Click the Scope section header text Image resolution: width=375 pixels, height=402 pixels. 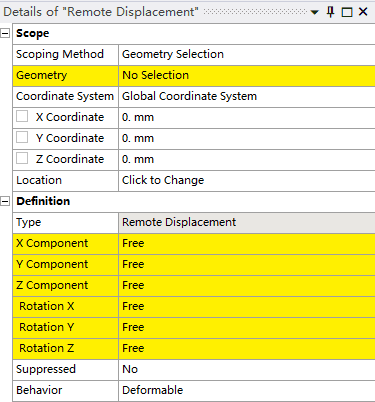coord(33,33)
